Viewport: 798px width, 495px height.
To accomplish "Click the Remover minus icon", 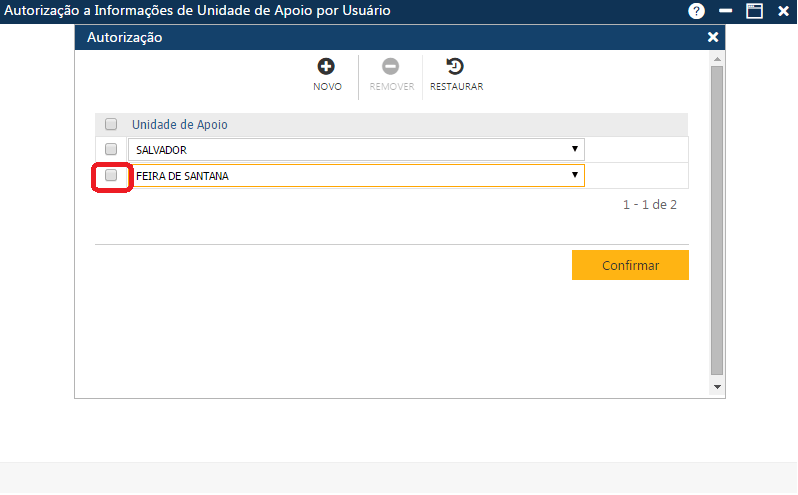I will click(391, 67).
